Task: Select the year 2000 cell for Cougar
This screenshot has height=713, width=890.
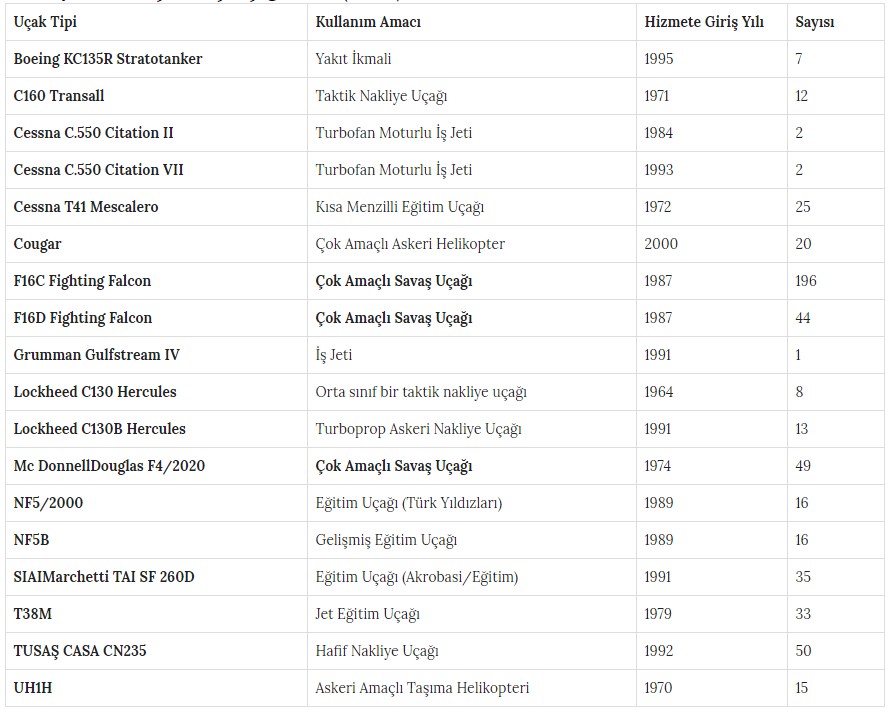Action: point(661,244)
